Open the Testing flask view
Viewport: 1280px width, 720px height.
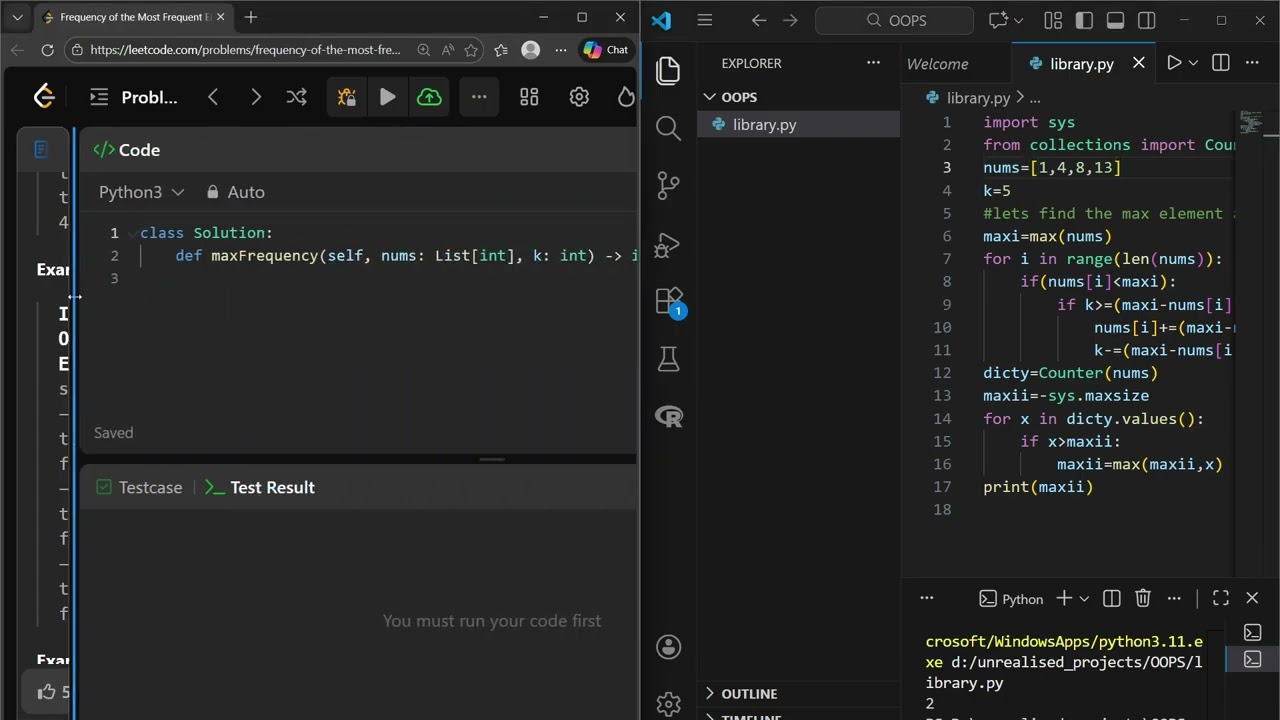[x=668, y=360]
